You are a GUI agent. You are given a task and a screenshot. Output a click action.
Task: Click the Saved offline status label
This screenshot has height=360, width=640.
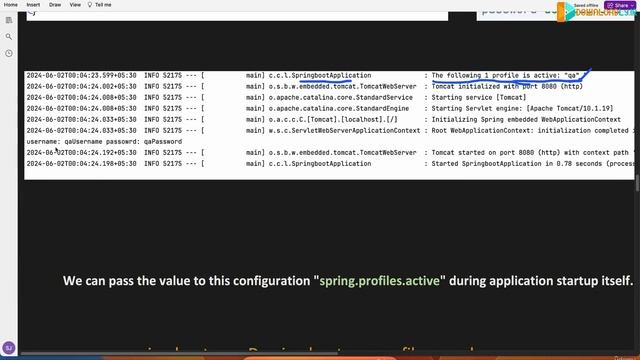pyautogui.click(x=586, y=5)
